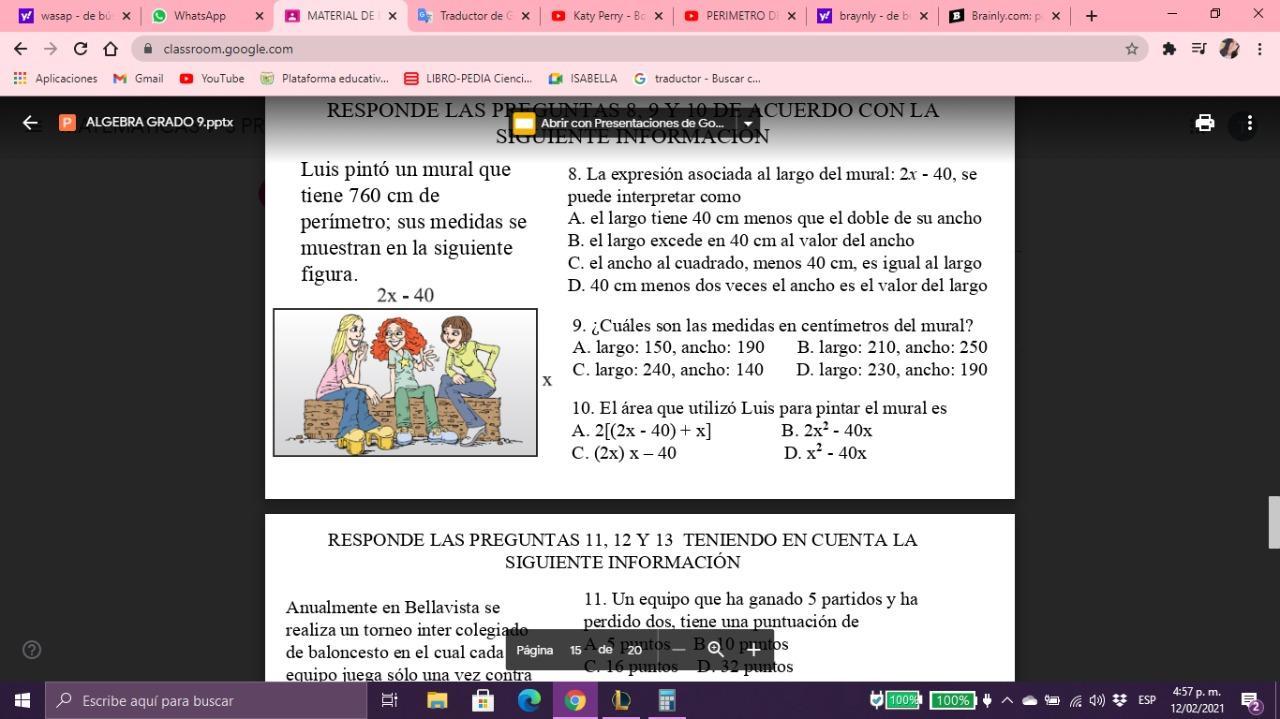1280x719 pixels.
Task: Open Task View on the taskbar
Action: pyautogui.click(x=390, y=700)
